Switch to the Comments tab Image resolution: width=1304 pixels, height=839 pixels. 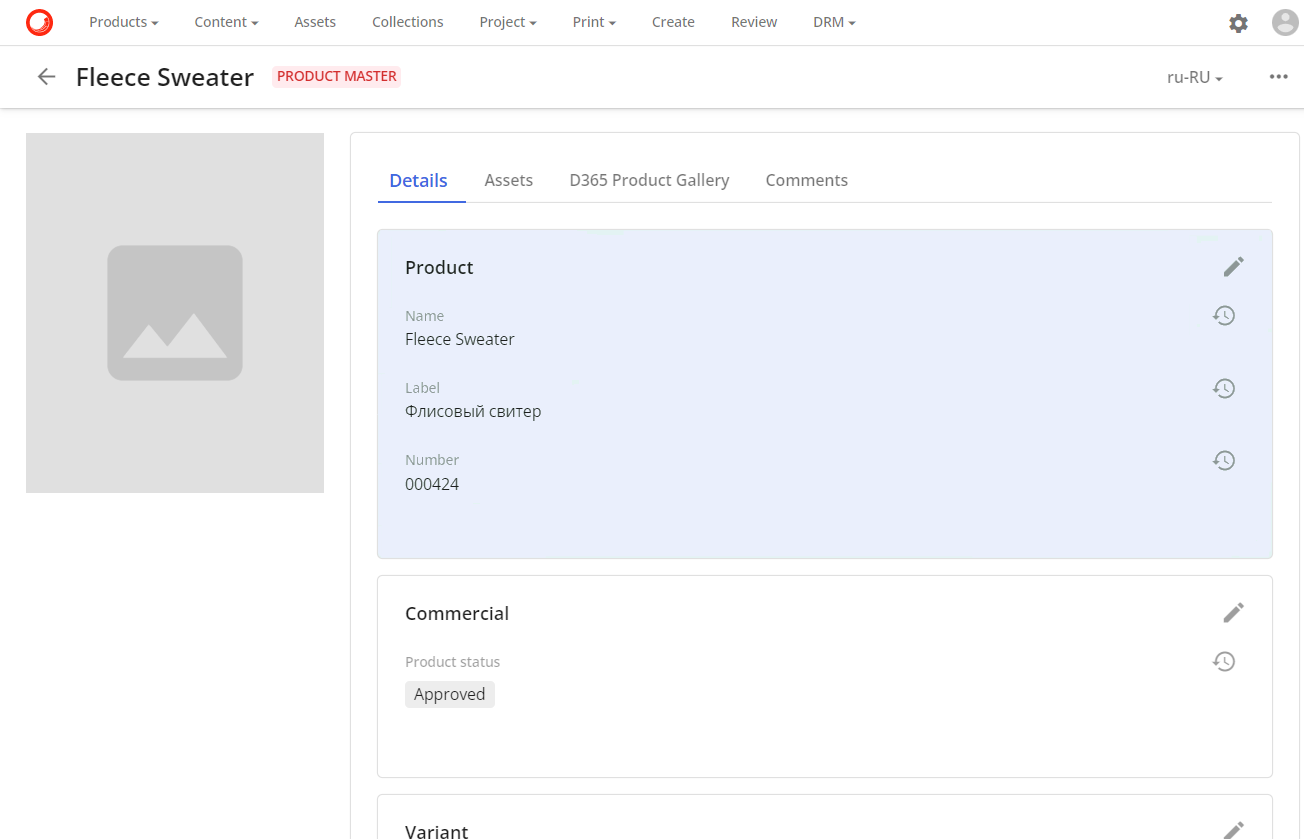(807, 181)
